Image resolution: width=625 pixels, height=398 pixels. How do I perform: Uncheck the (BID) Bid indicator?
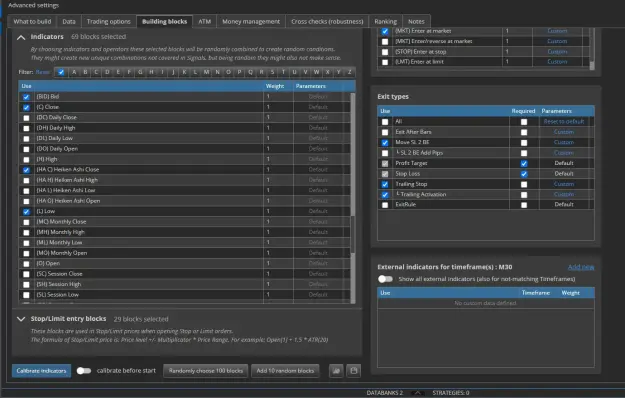(x=26, y=97)
